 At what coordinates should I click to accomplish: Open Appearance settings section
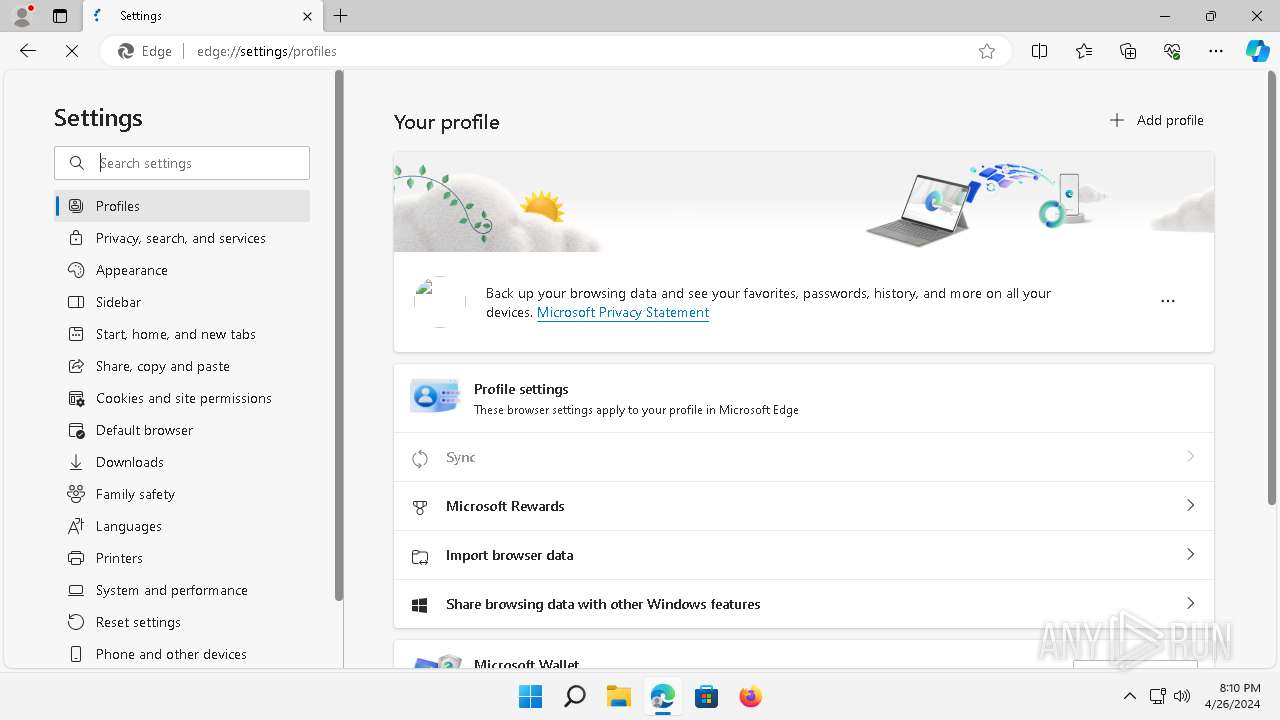[182, 270]
